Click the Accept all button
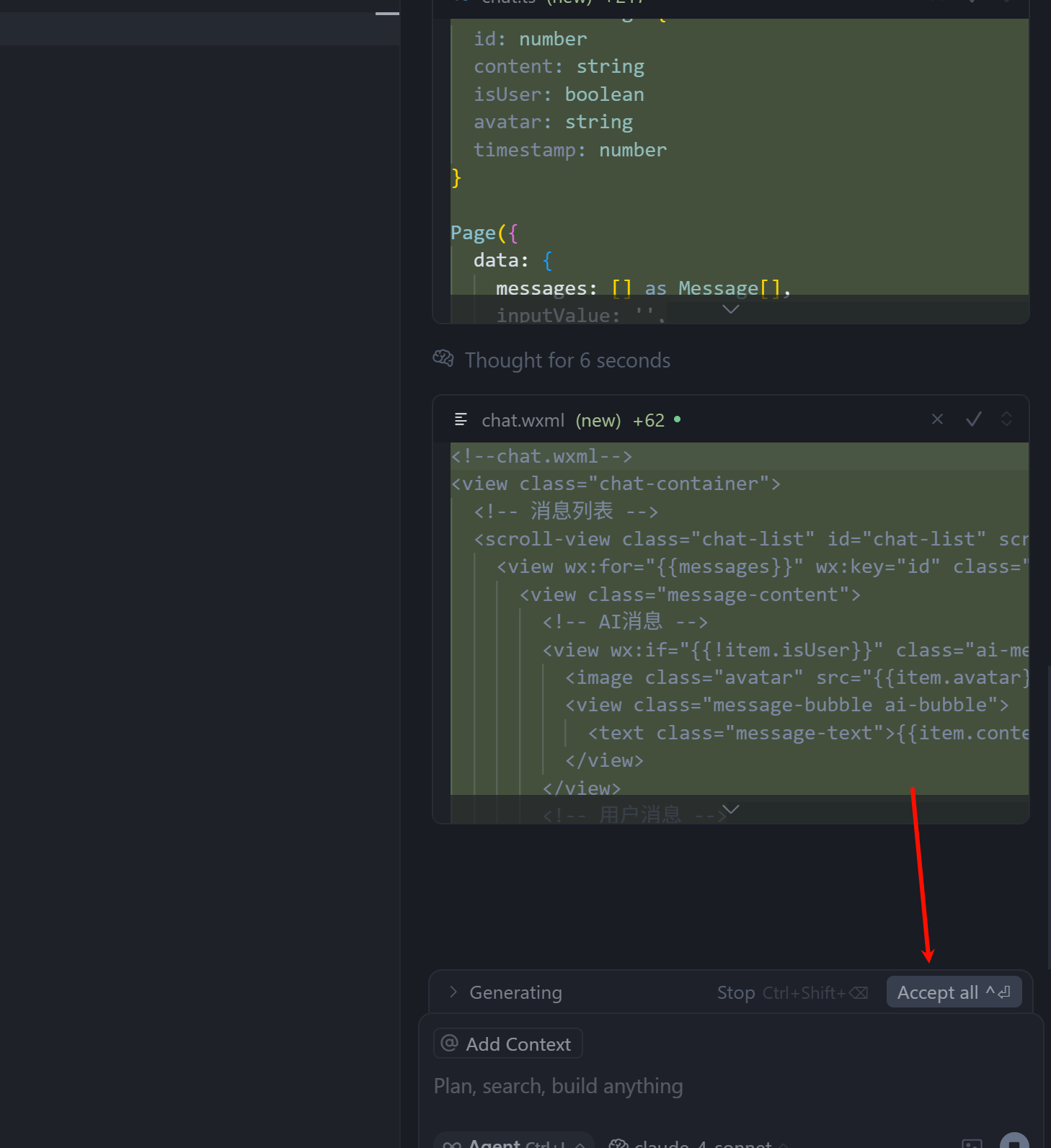 [x=954, y=992]
